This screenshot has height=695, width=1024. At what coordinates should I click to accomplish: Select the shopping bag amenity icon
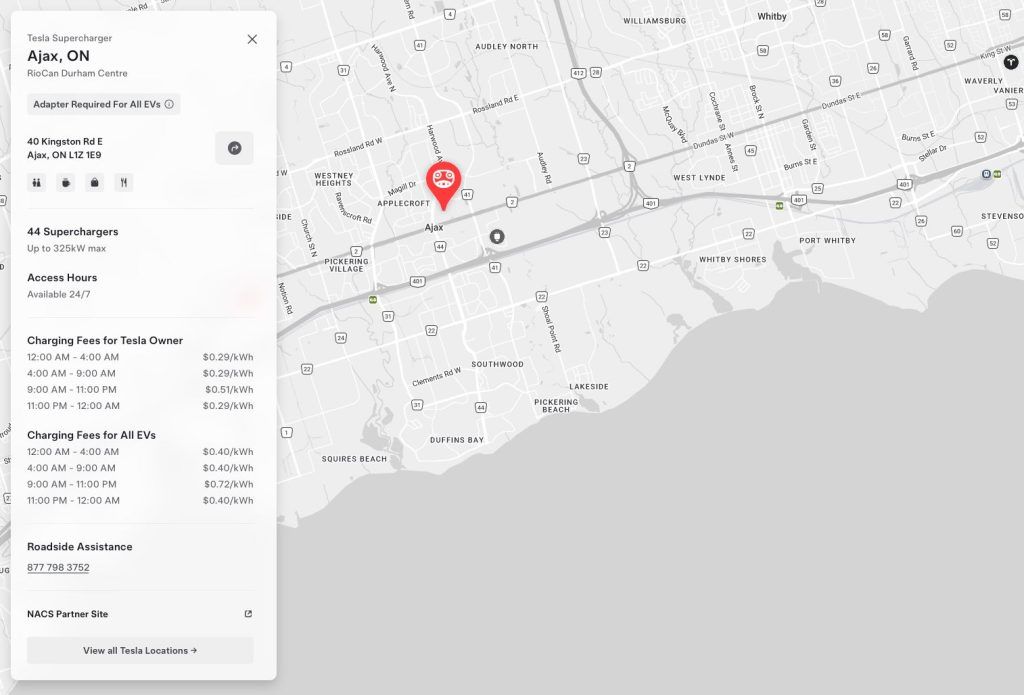coord(95,183)
